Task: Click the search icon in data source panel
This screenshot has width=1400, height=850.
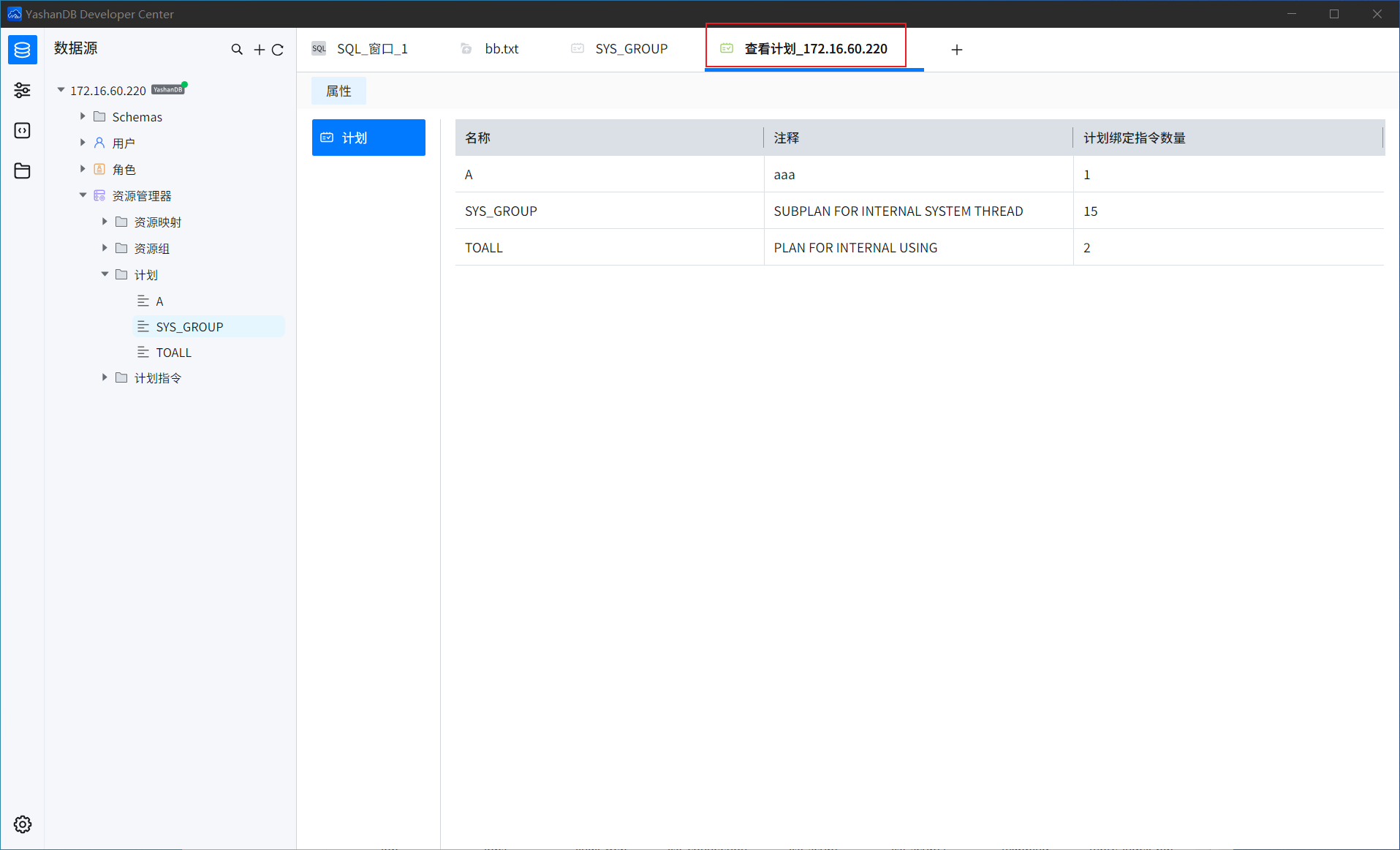Action: [x=237, y=49]
